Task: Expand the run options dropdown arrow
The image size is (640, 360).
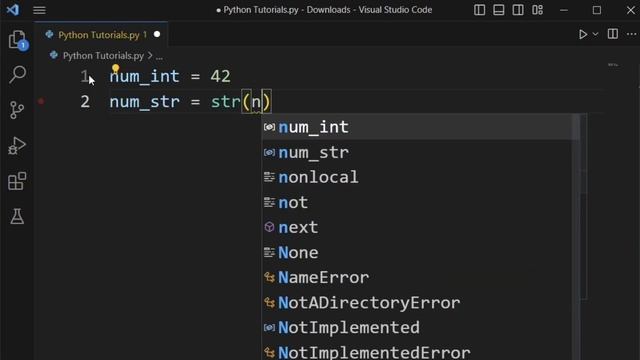Action: 595,34
